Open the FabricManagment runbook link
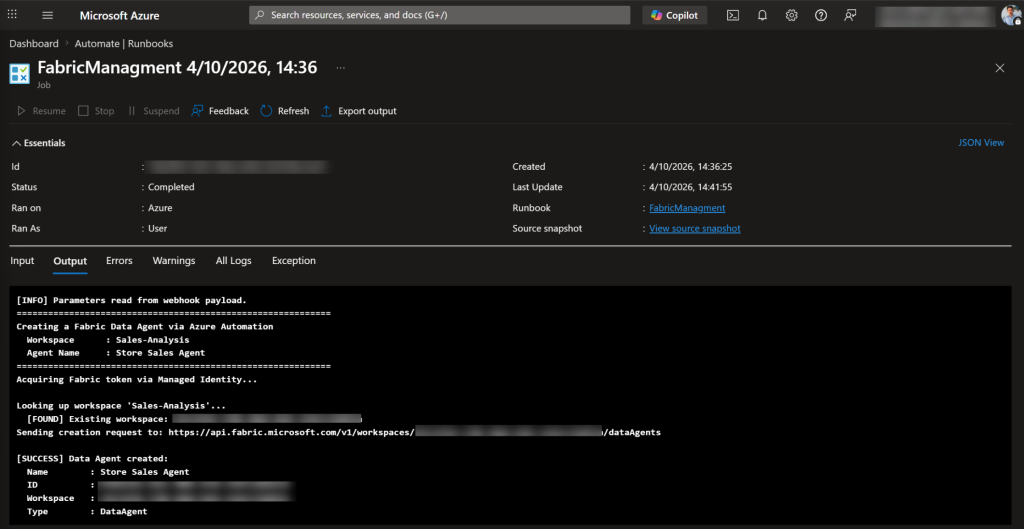1024x529 pixels. coord(687,208)
